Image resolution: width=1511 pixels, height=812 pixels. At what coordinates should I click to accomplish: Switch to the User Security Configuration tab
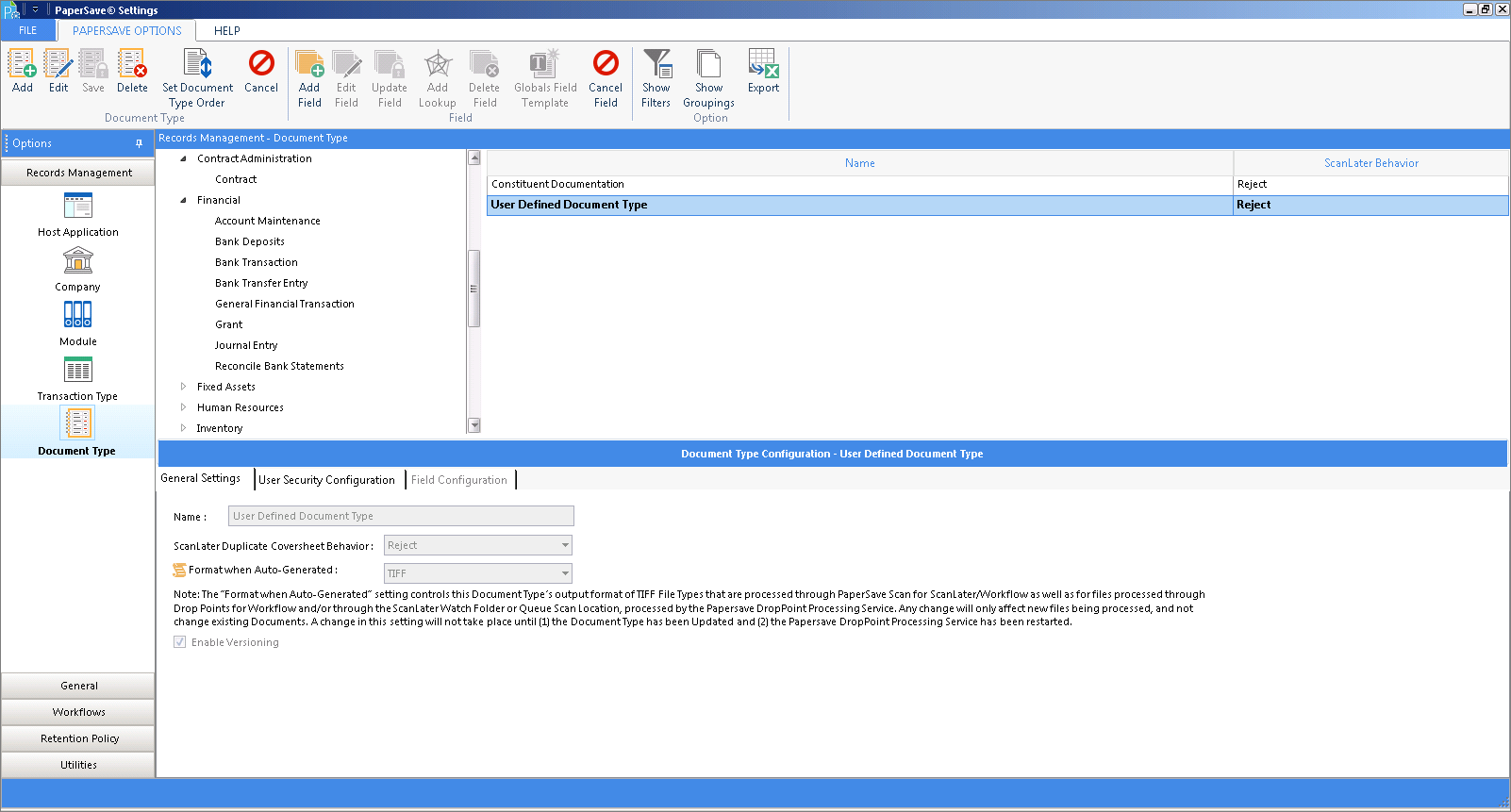[x=326, y=480]
